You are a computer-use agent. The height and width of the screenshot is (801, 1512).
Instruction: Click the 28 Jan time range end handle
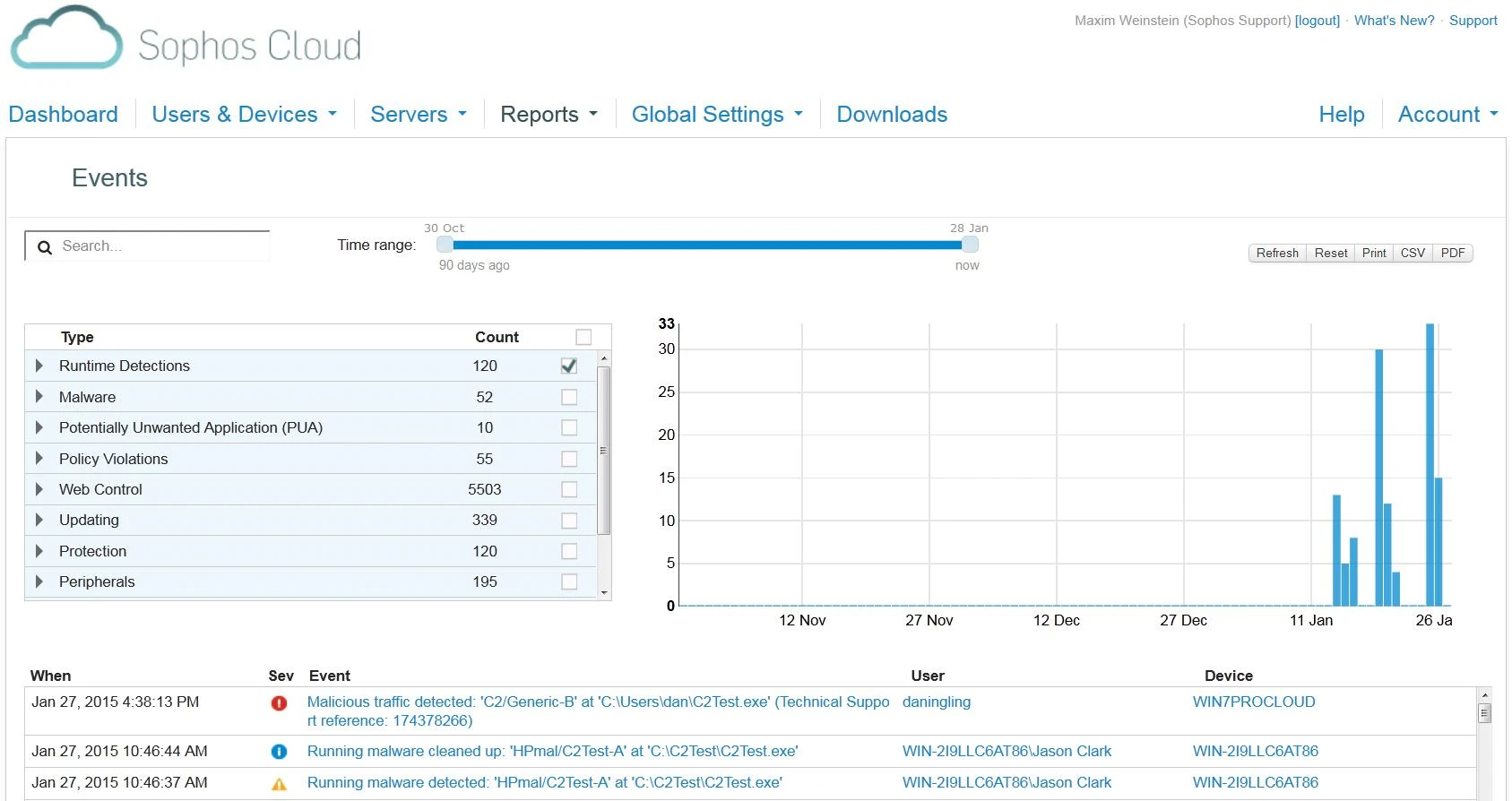point(970,245)
